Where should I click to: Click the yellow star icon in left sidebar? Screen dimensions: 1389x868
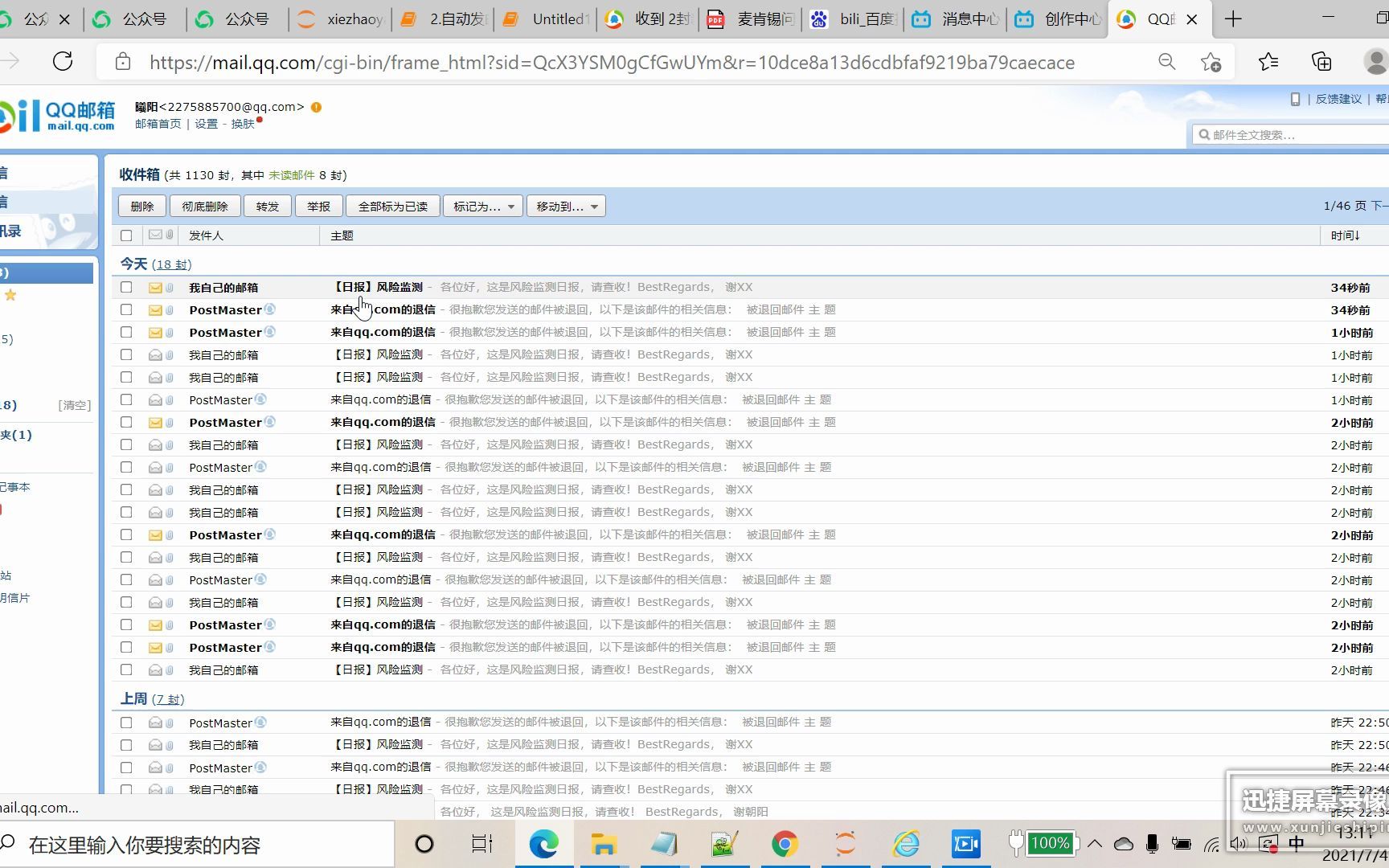tap(10, 295)
